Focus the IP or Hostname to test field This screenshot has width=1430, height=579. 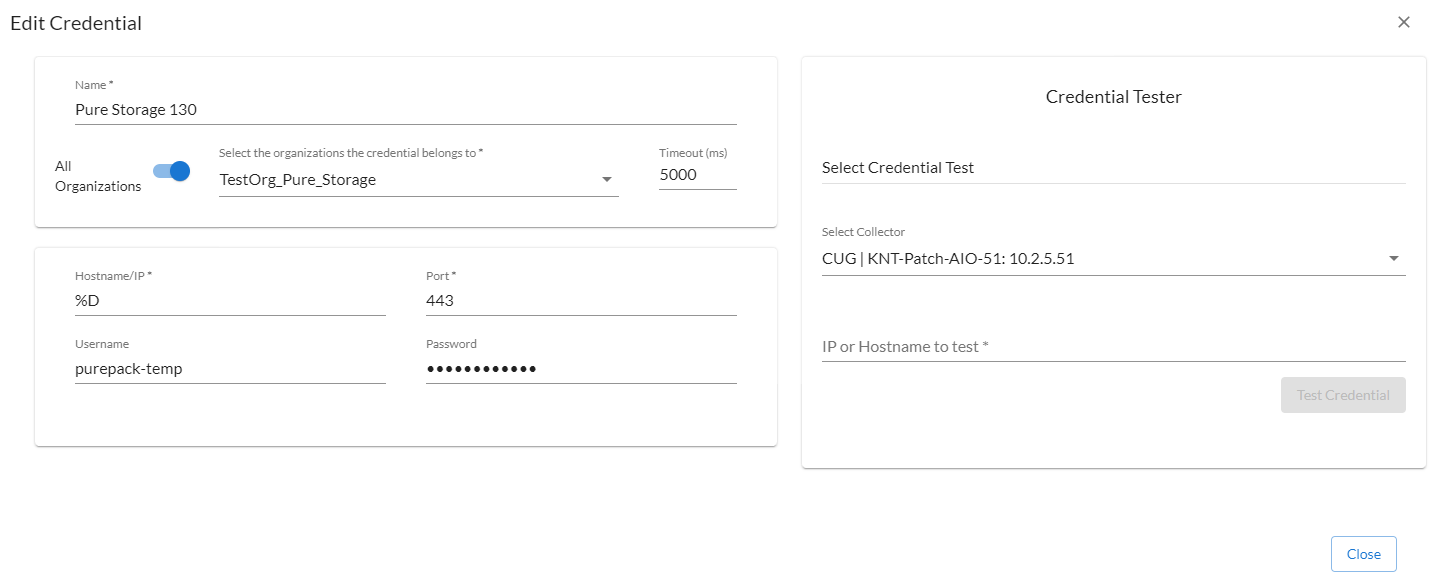click(1113, 347)
